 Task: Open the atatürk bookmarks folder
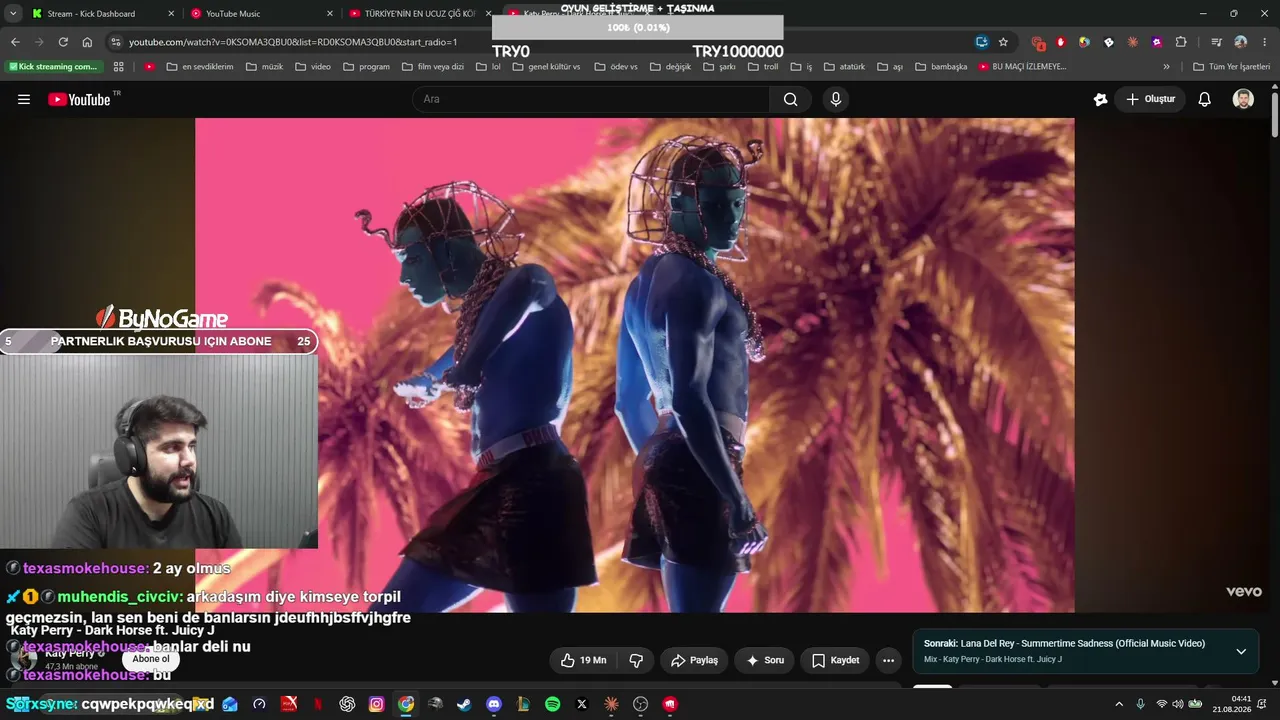click(845, 67)
